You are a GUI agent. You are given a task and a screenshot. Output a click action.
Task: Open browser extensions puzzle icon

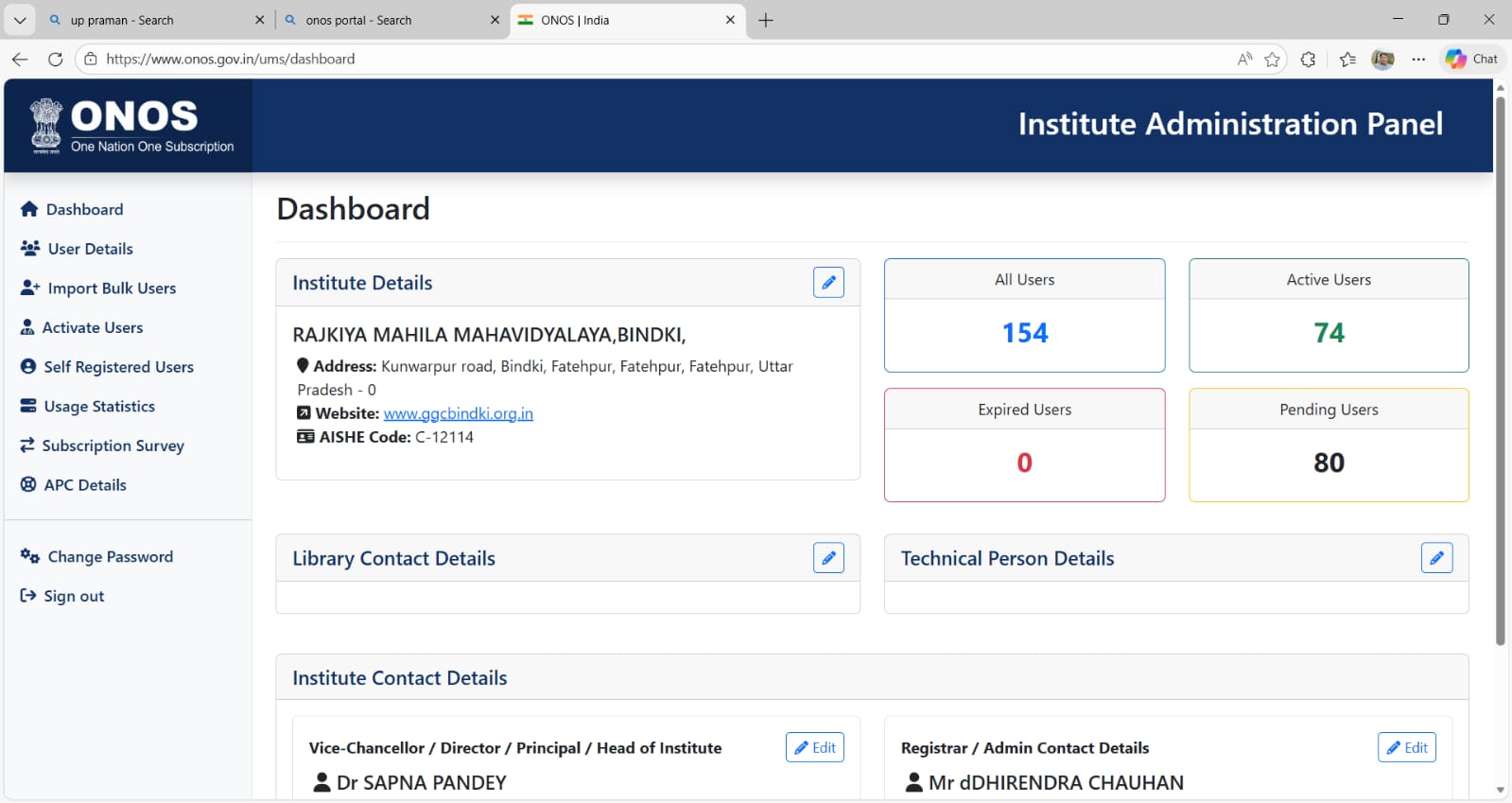click(1308, 59)
